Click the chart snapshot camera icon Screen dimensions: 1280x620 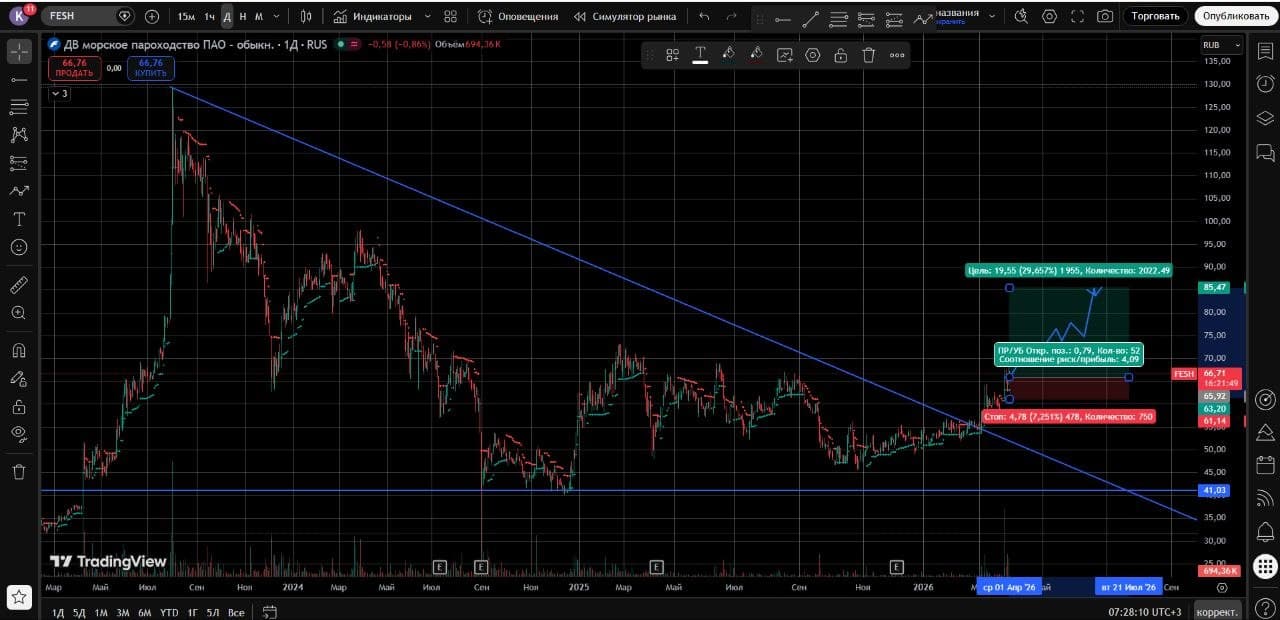[1105, 16]
